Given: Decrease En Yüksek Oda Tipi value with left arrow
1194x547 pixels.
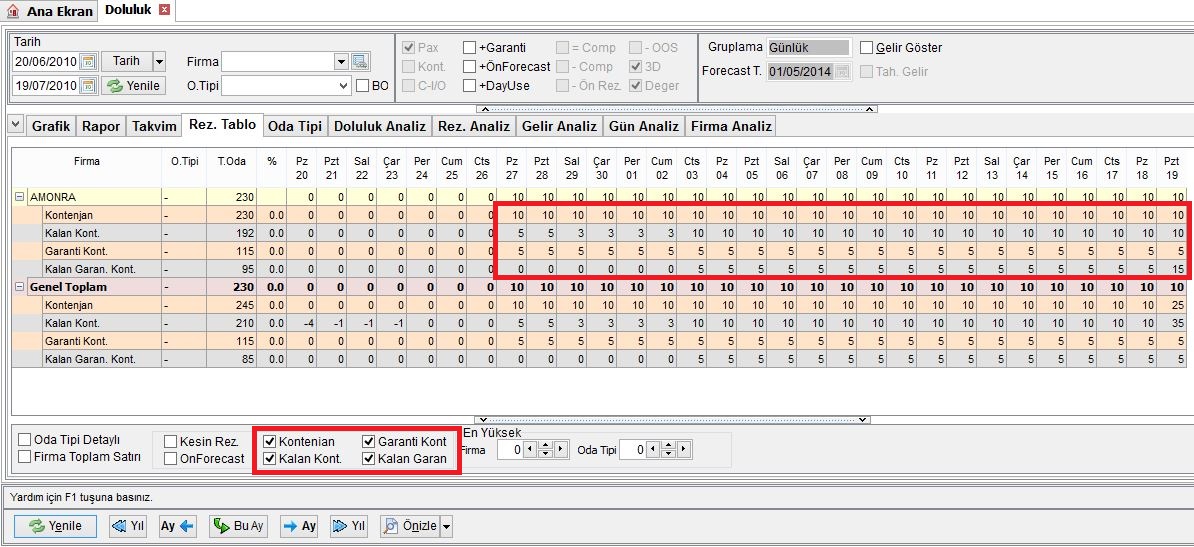Looking at the screenshot, I should pos(653,449).
